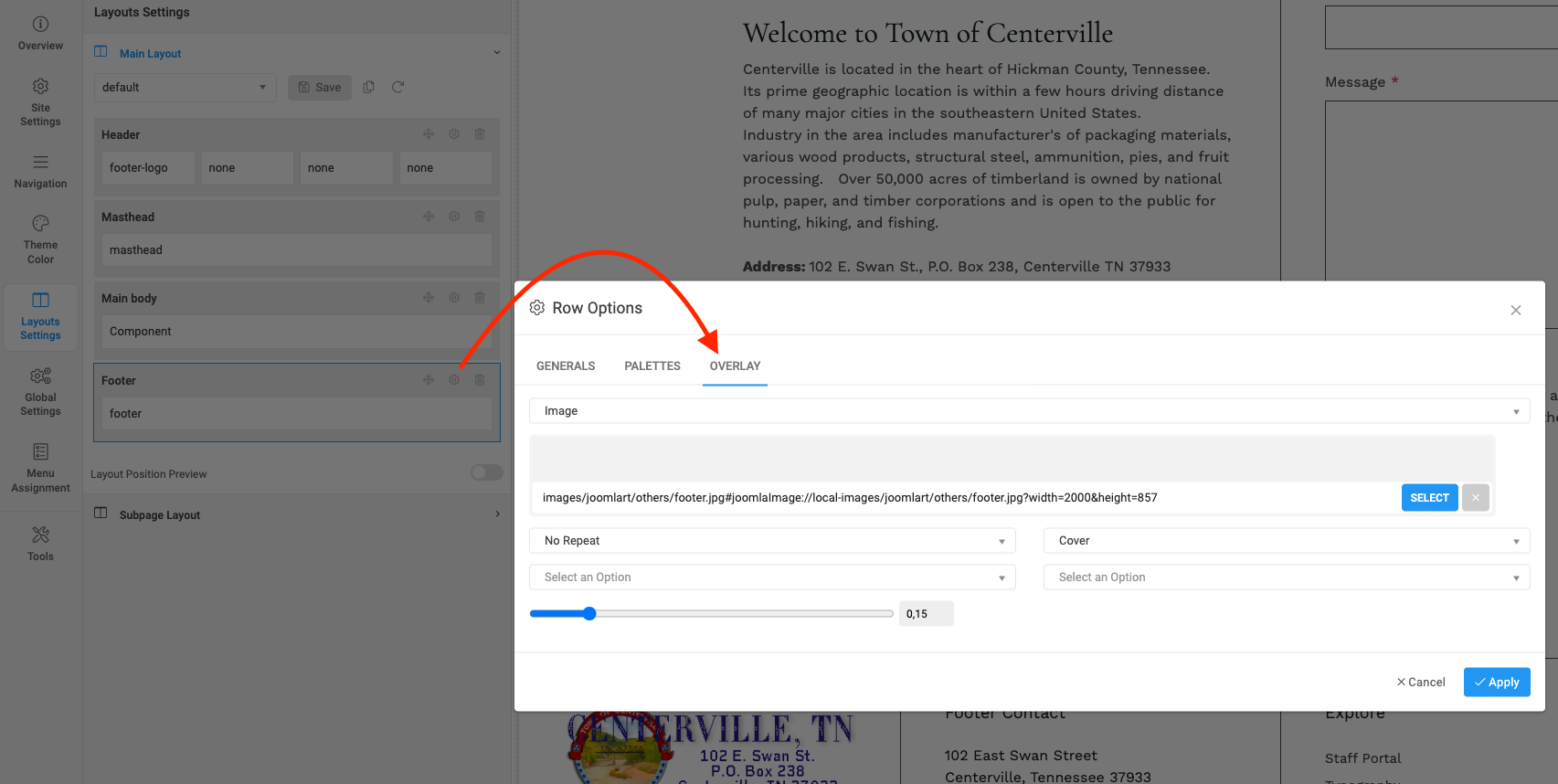Close the Row Options dialog
The image size is (1558, 784).
pos(1516,311)
